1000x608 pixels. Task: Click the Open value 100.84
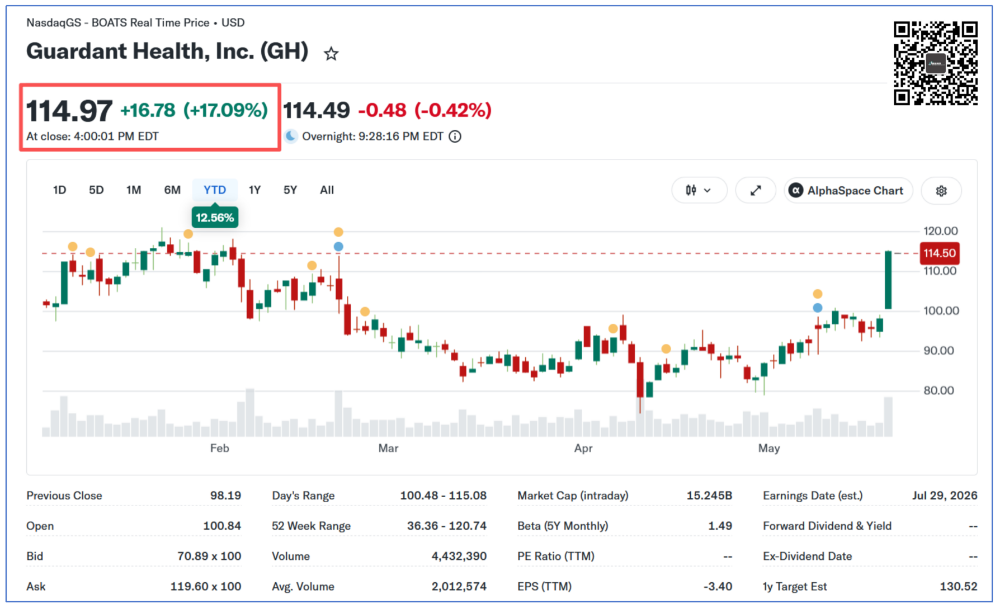pos(222,526)
